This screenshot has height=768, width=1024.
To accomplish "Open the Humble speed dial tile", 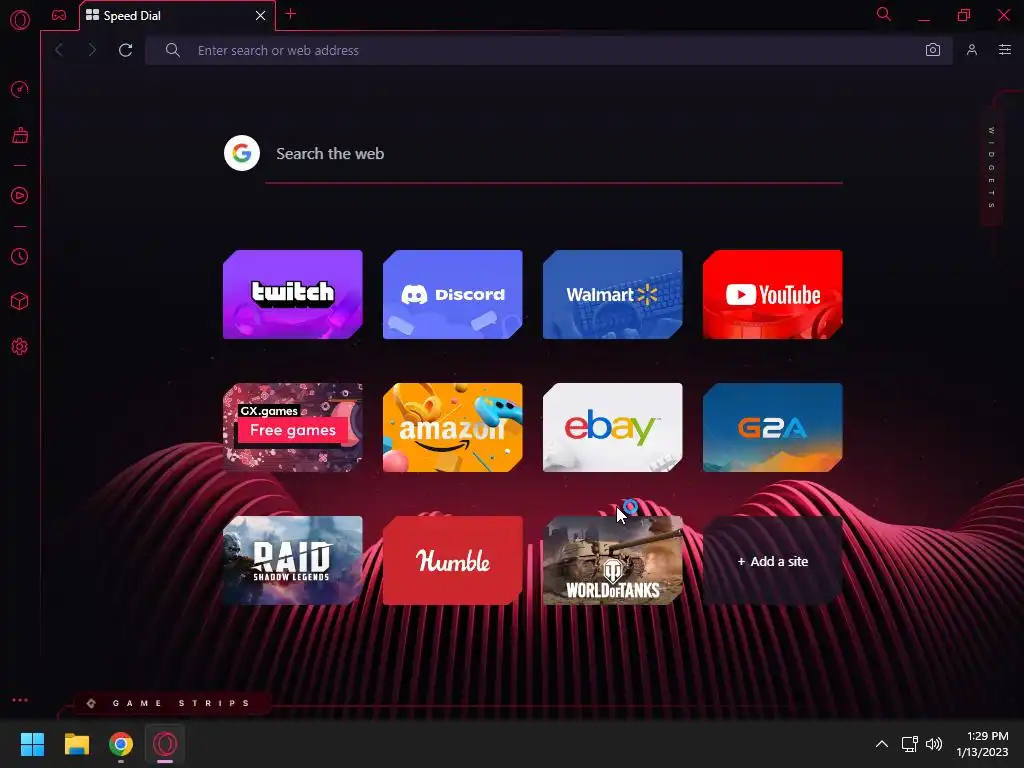I will coord(453,561).
